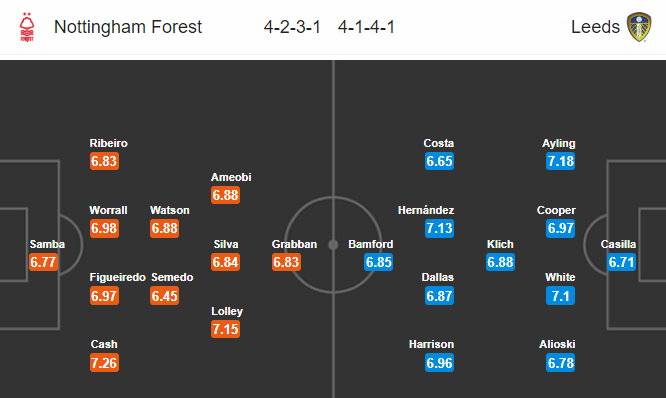Open the player name Klich
The image size is (666, 398).
500,244
